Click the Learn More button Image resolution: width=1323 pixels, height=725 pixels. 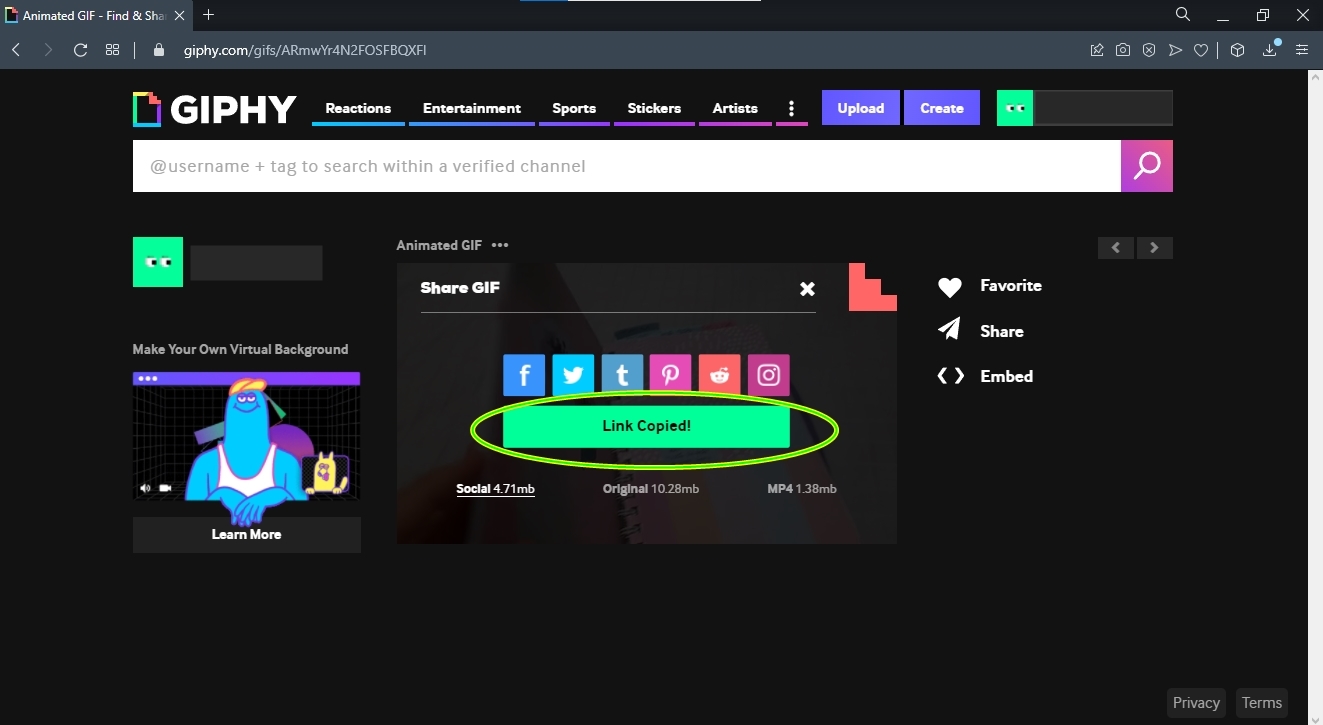246,535
